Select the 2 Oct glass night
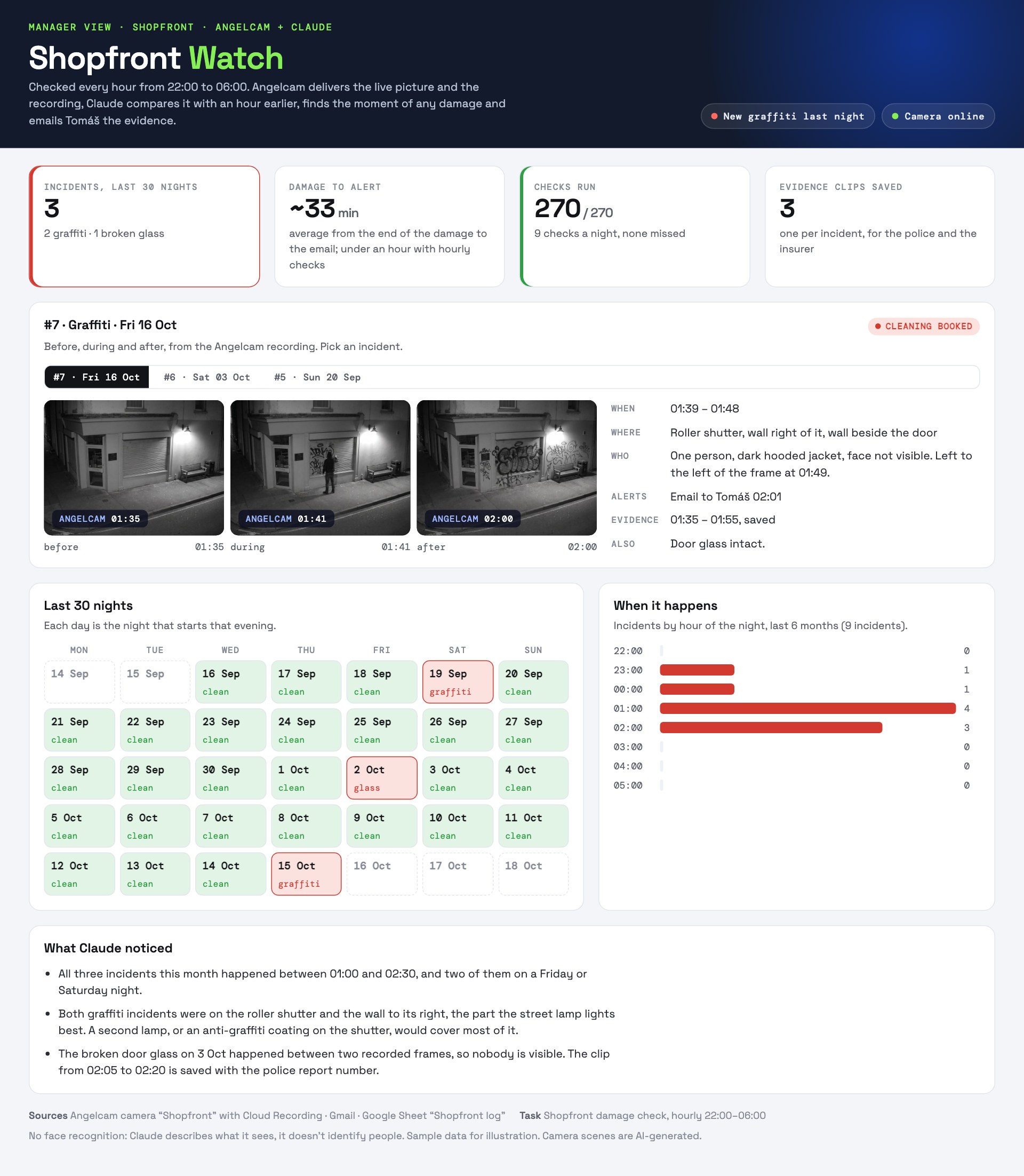Screen dimensions: 1024x1176 (x=382, y=778)
